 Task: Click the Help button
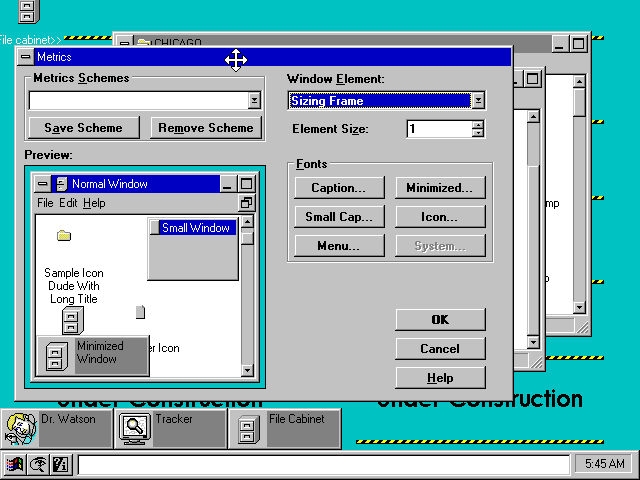coord(440,378)
